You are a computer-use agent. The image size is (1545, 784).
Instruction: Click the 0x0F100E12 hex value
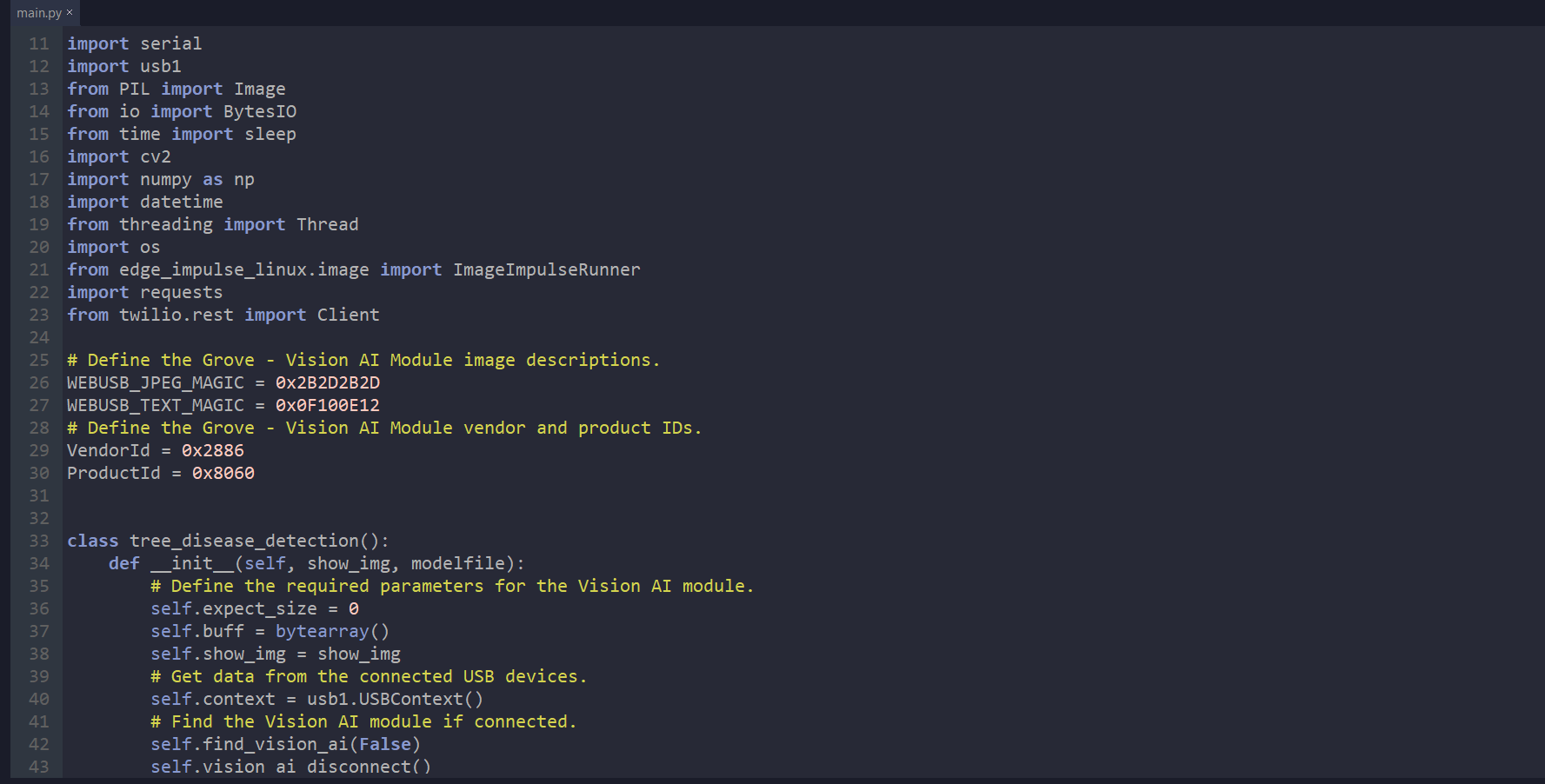[328, 405]
